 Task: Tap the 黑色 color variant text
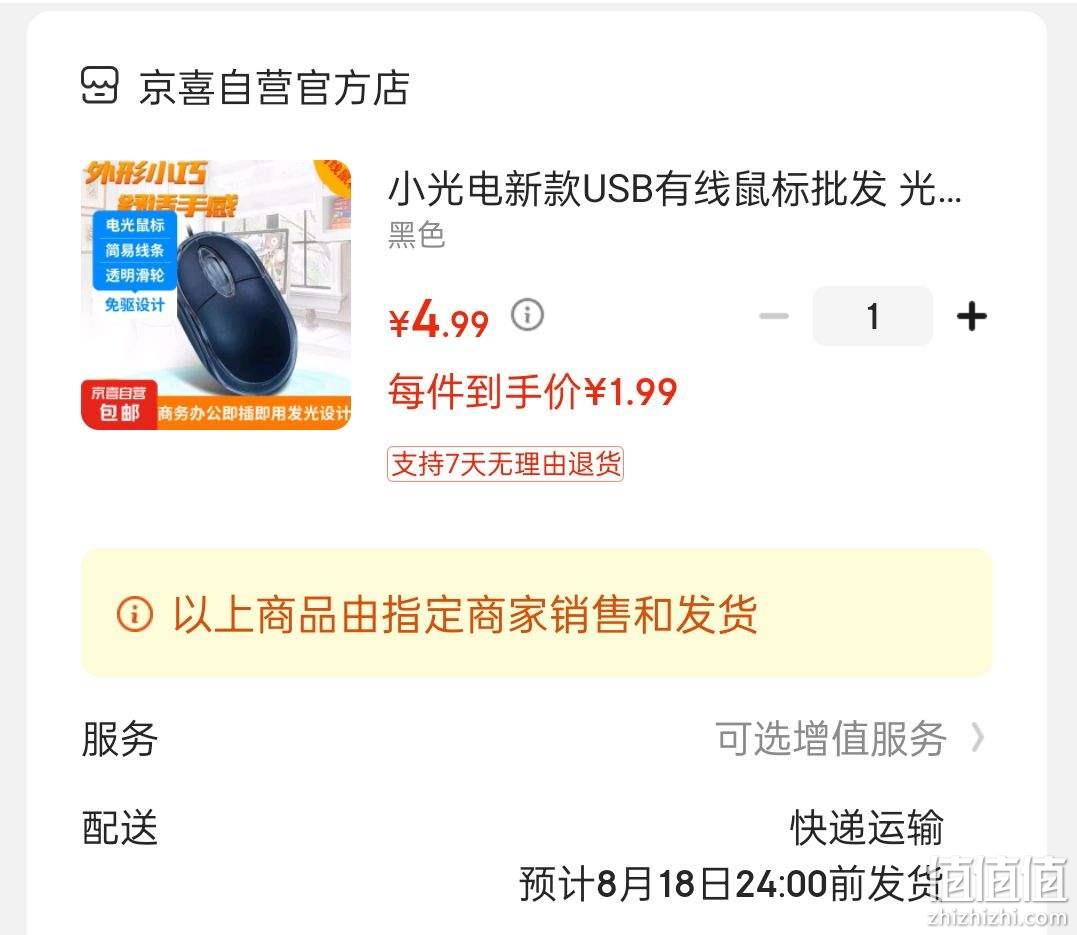click(x=417, y=235)
